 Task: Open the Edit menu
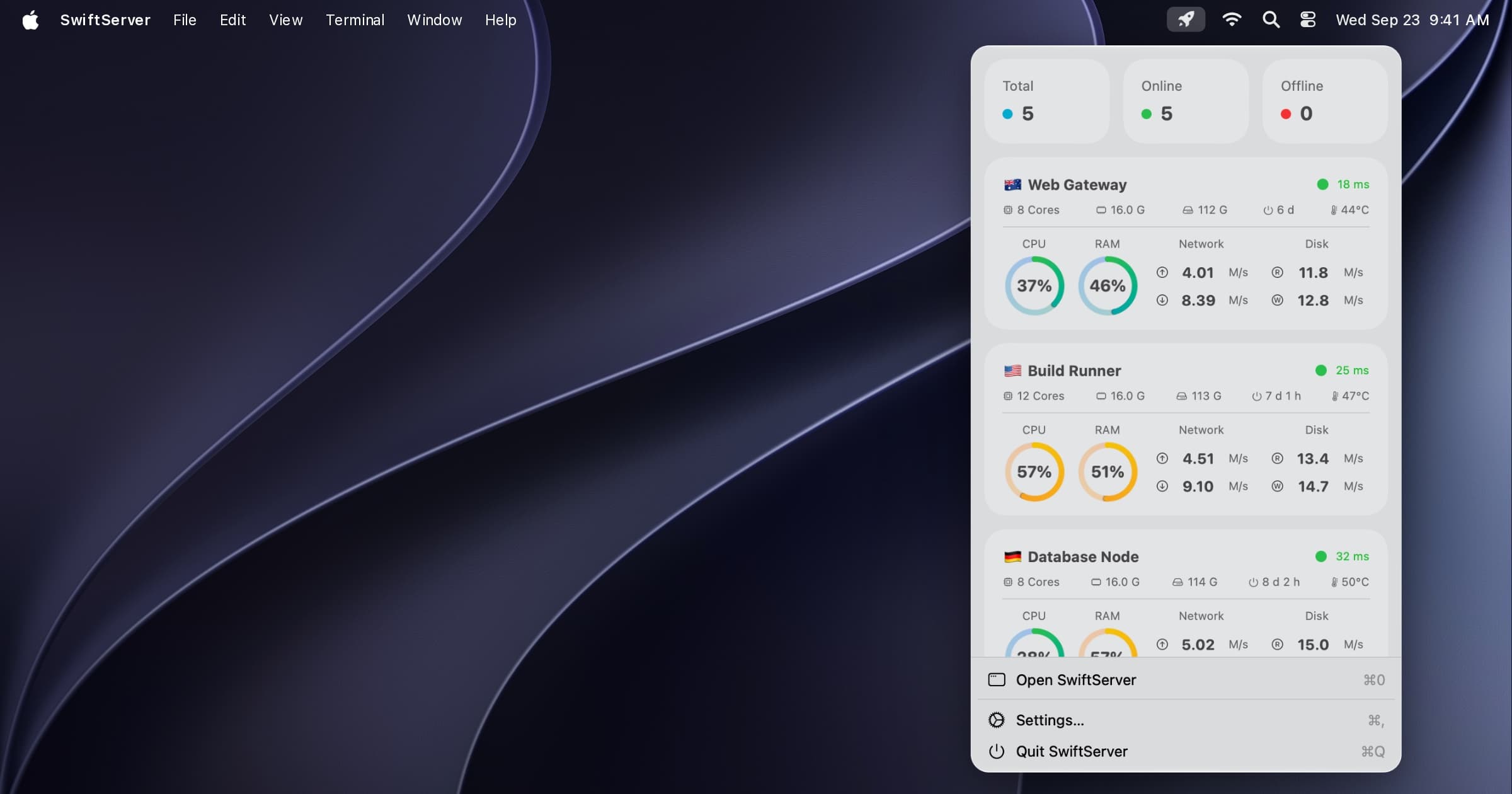[x=232, y=20]
